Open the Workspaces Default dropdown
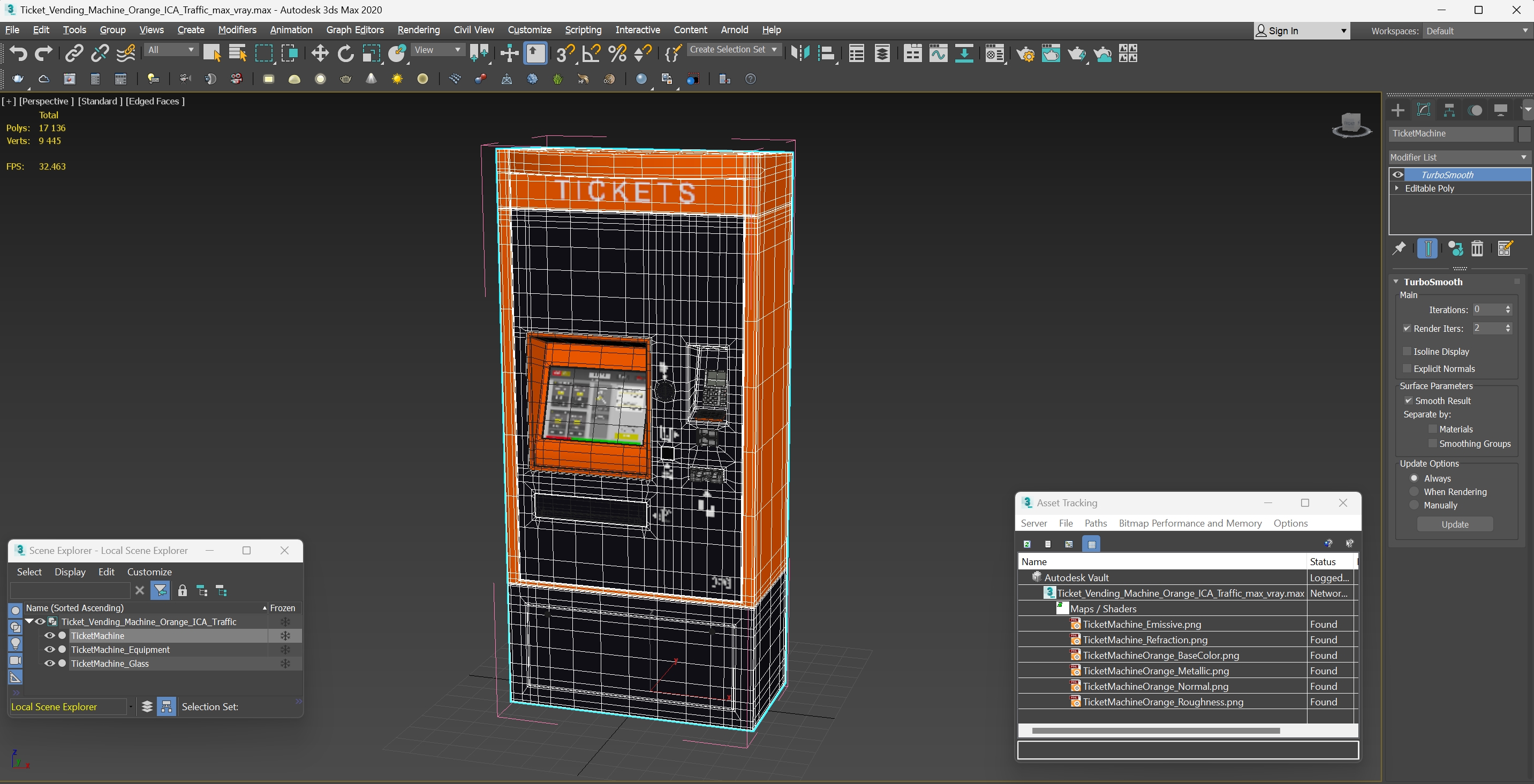The width and height of the screenshot is (1534, 784). click(x=1476, y=31)
